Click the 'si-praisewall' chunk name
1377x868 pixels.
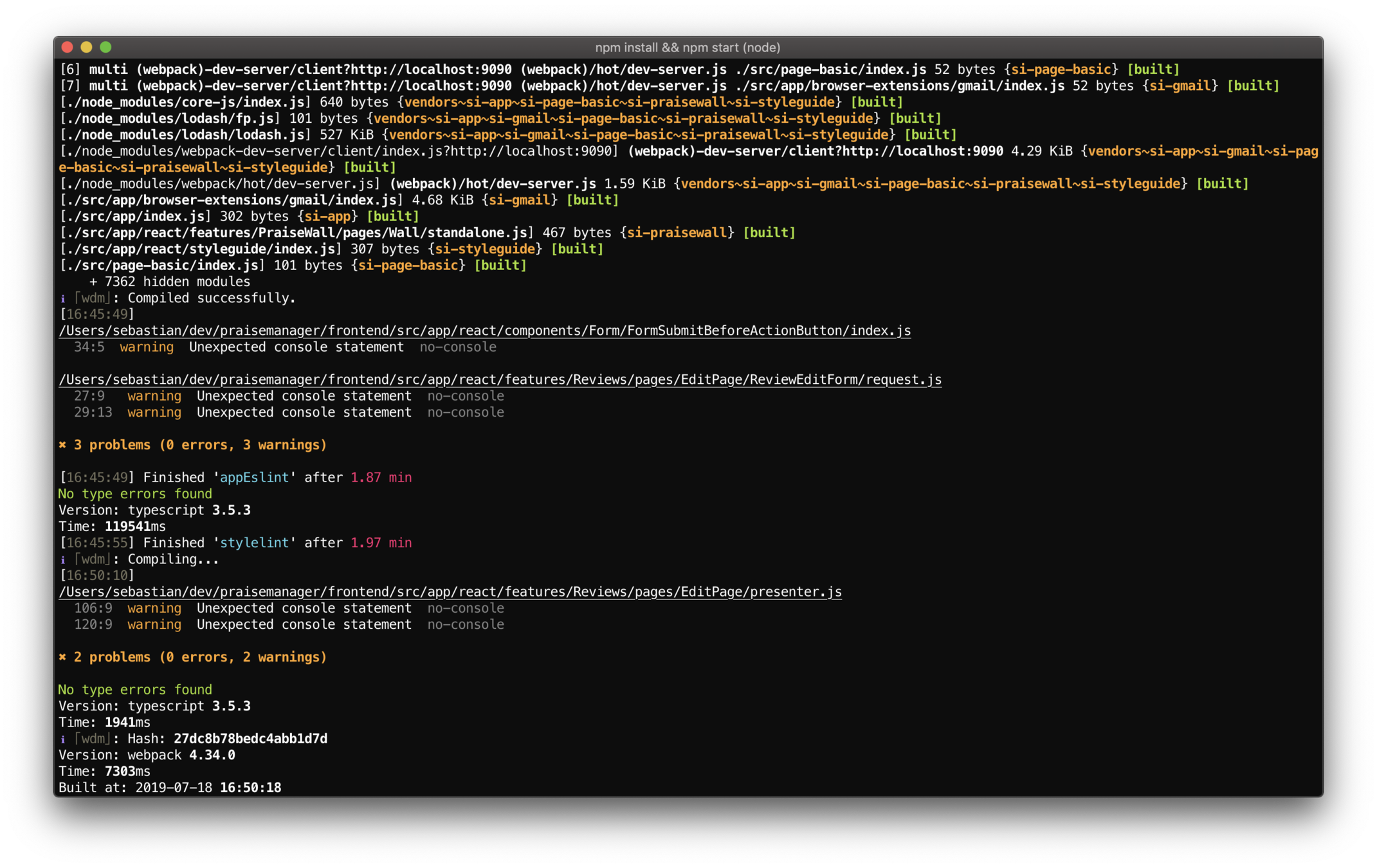point(676,233)
